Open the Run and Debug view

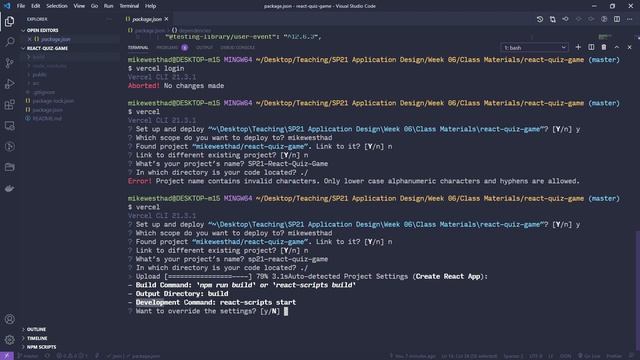[x=9, y=84]
